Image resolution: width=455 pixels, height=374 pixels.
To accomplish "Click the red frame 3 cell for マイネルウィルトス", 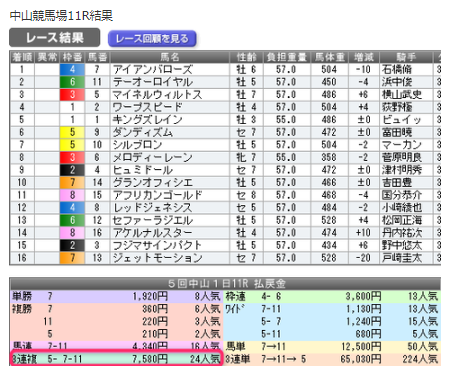I will click(72, 95).
